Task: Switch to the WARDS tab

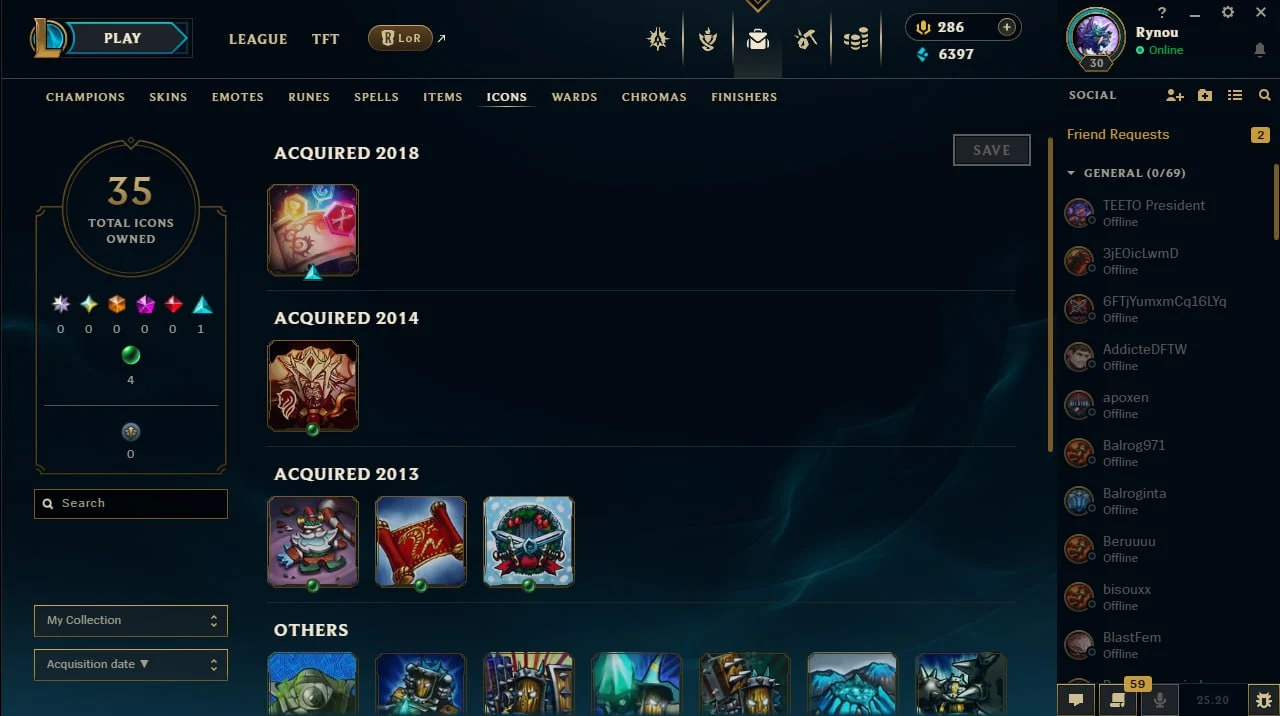Action: pos(574,97)
